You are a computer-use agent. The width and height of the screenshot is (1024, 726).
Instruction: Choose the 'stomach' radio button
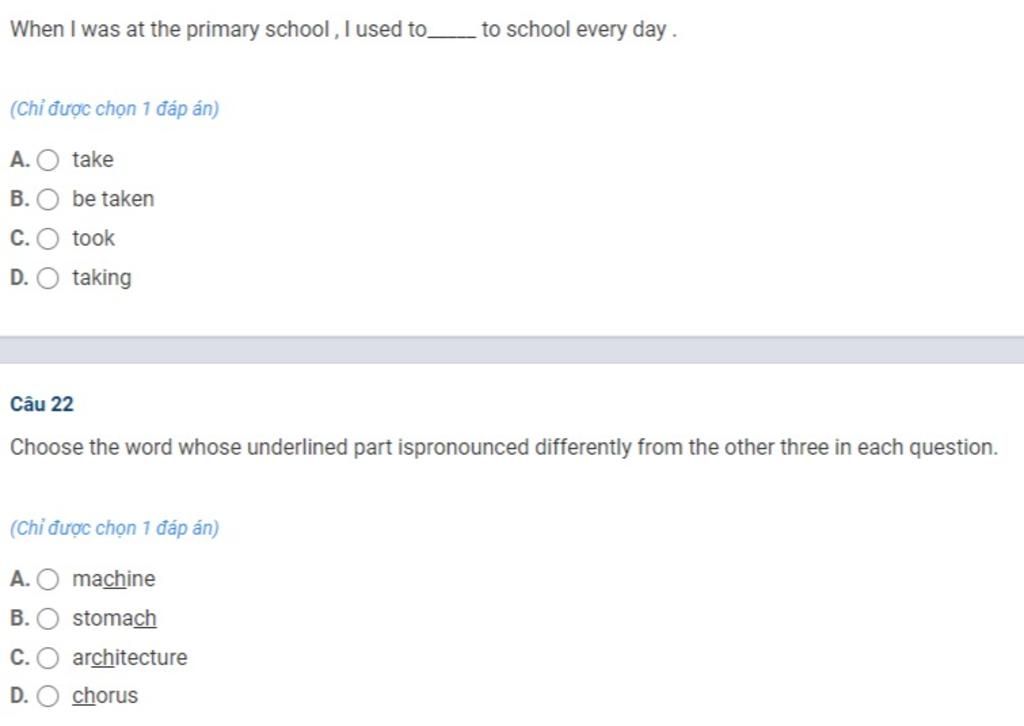click(x=48, y=618)
